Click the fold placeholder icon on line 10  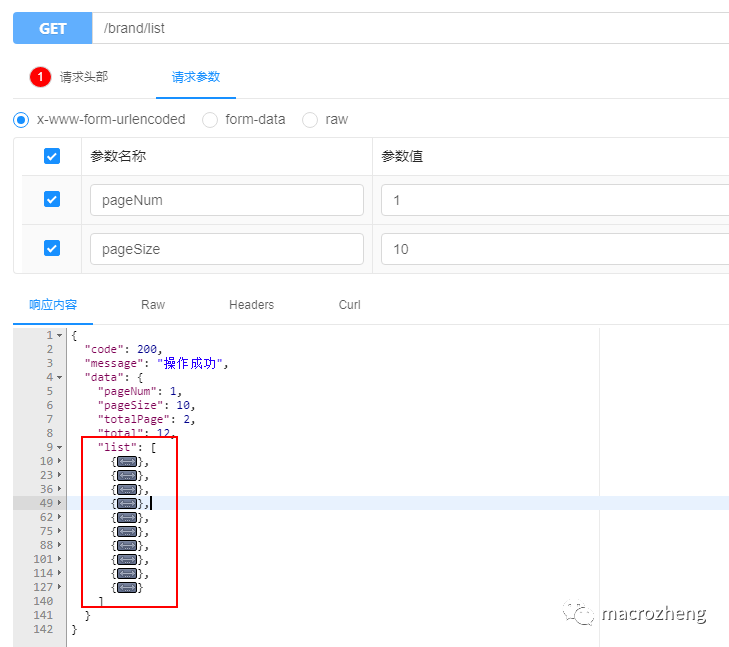pos(127,462)
